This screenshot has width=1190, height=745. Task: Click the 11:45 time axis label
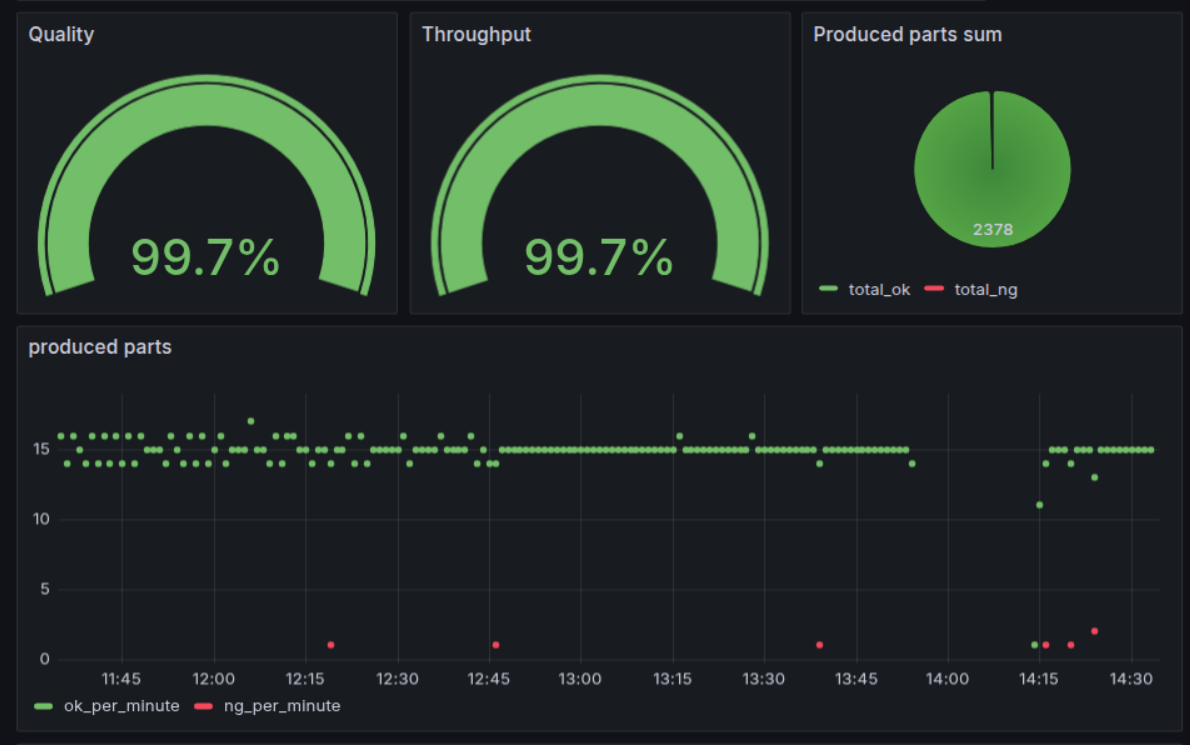point(121,679)
